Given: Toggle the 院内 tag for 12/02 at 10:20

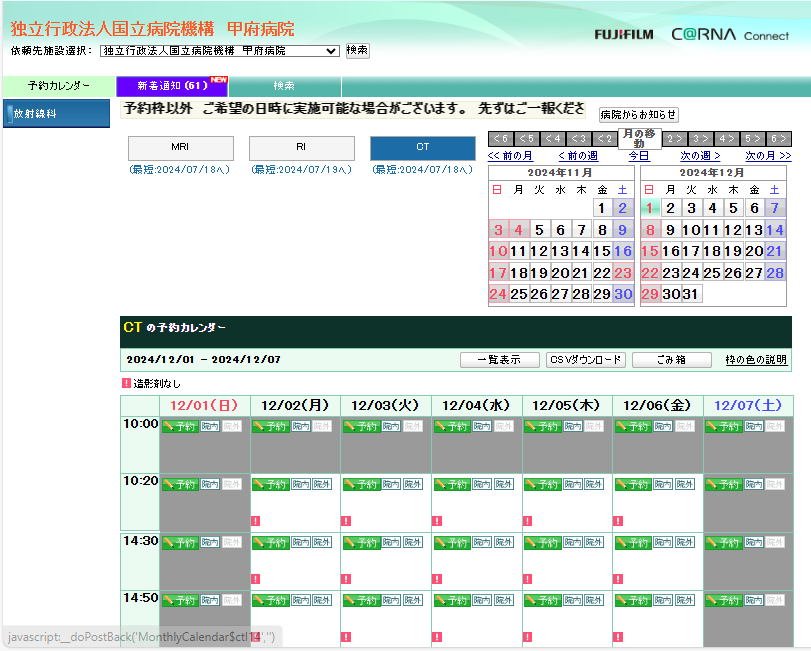Looking at the screenshot, I should [x=300, y=485].
